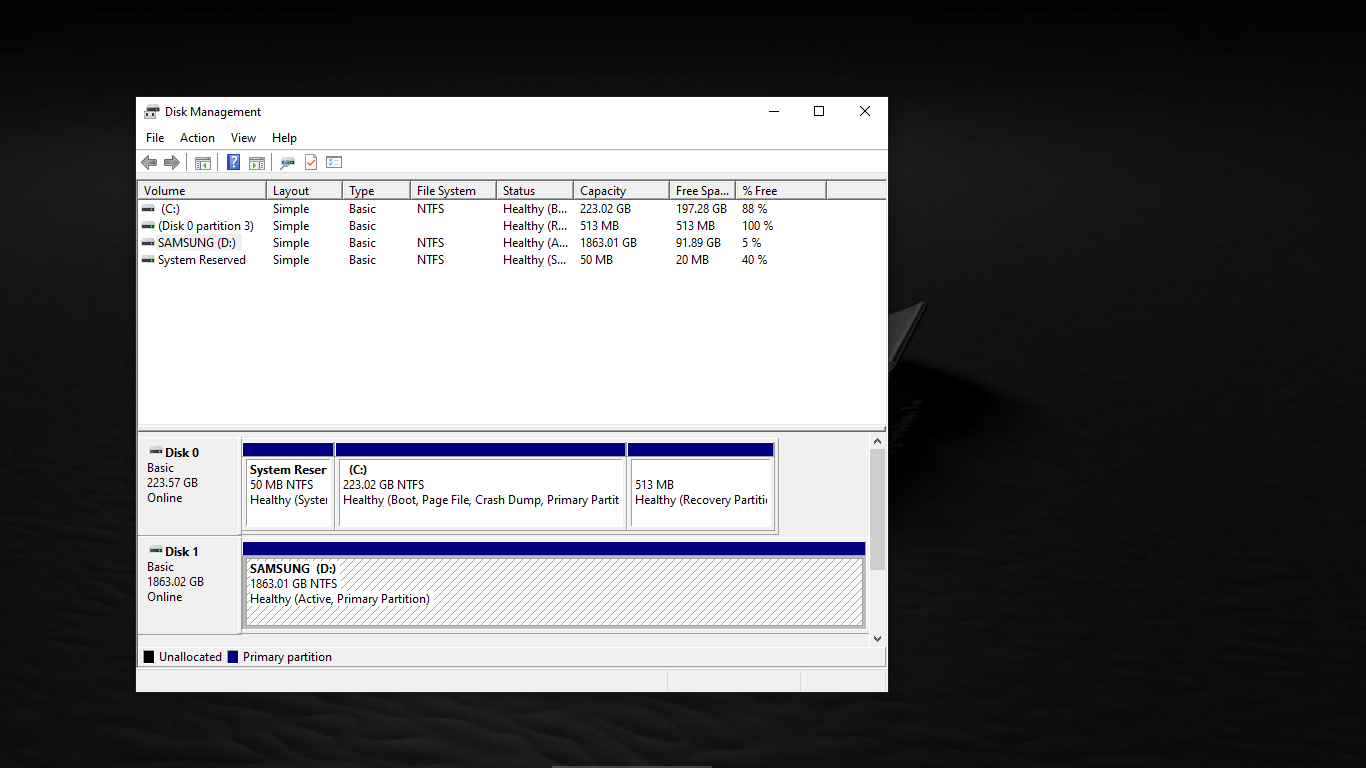This screenshot has width=1366, height=768.
Task: Select System Reserved 50 MB partition block
Action: [288, 486]
